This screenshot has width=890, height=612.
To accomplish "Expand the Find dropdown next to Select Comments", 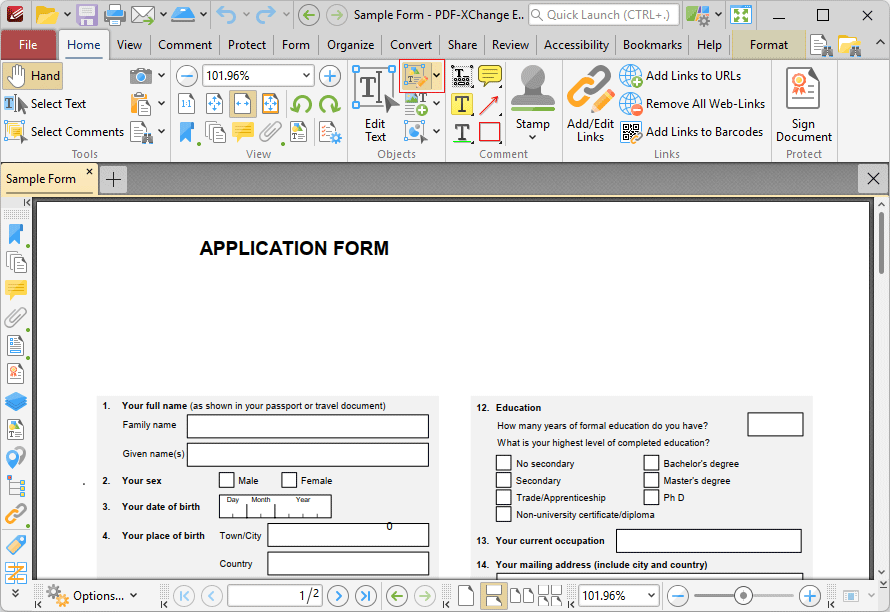I will coord(161,132).
